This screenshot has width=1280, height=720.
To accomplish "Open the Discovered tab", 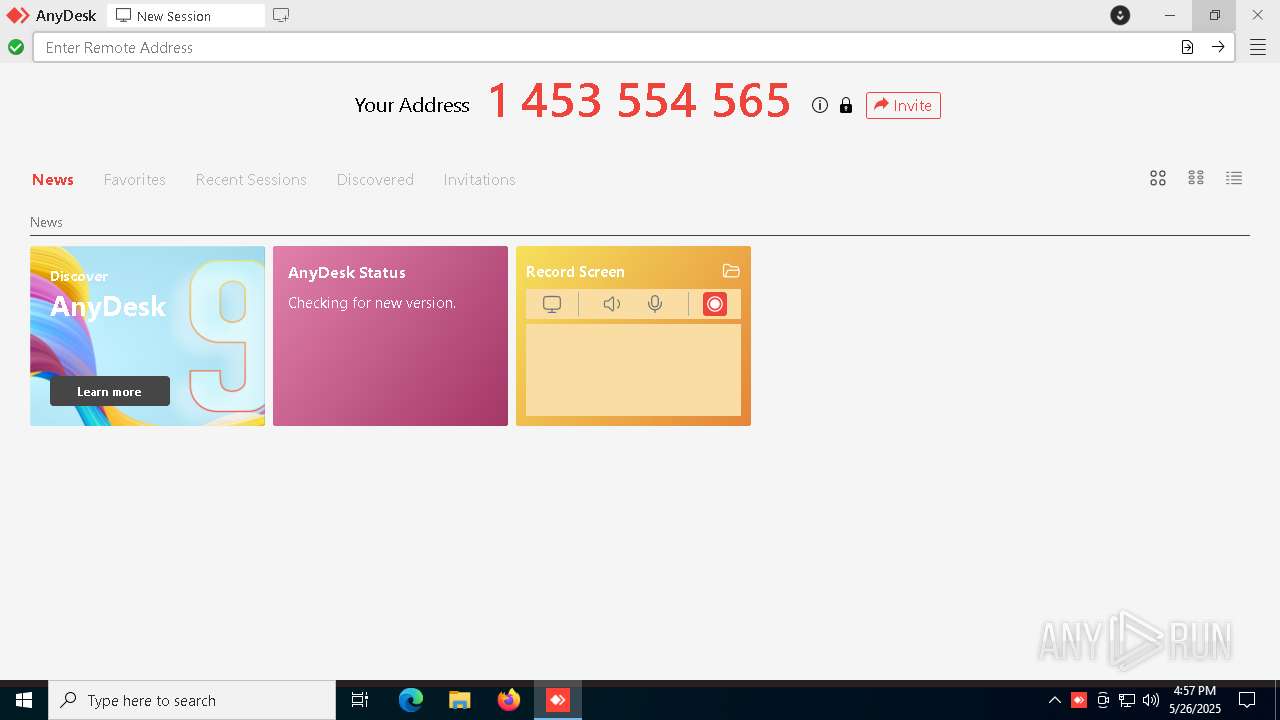I will point(375,180).
